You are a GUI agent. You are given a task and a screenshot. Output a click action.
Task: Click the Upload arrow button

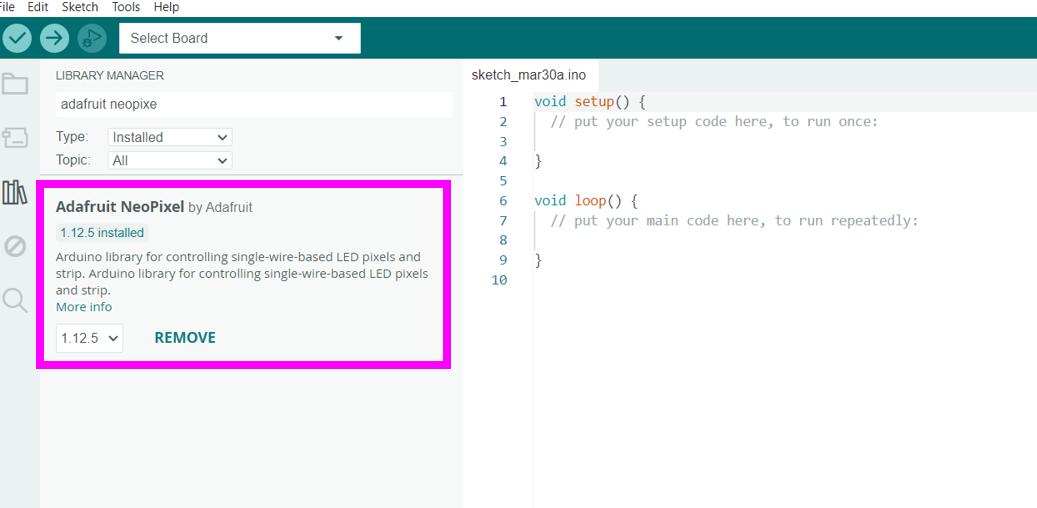pos(54,38)
